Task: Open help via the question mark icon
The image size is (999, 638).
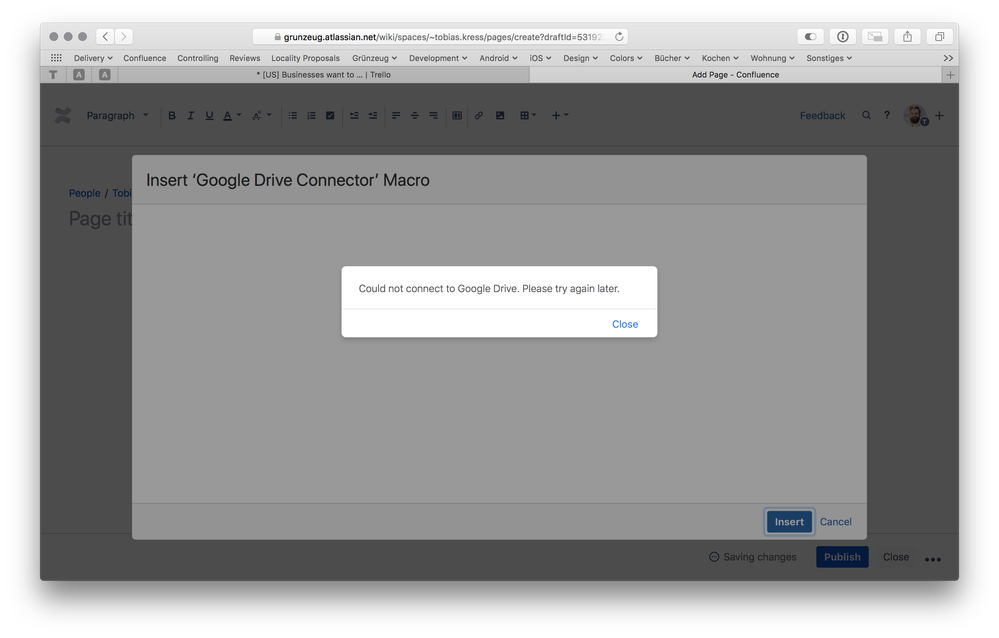Action: click(887, 115)
